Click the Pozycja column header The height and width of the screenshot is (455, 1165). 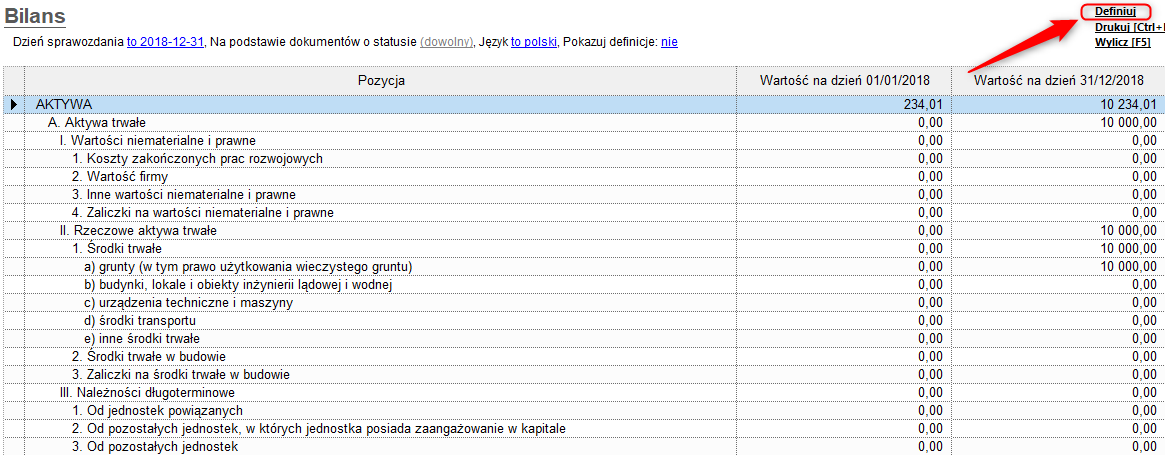tap(380, 80)
